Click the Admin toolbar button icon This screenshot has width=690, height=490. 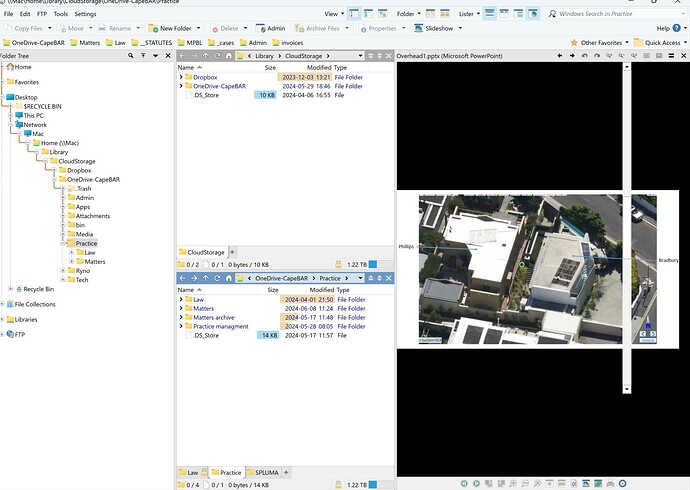click(x=260, y=28)
